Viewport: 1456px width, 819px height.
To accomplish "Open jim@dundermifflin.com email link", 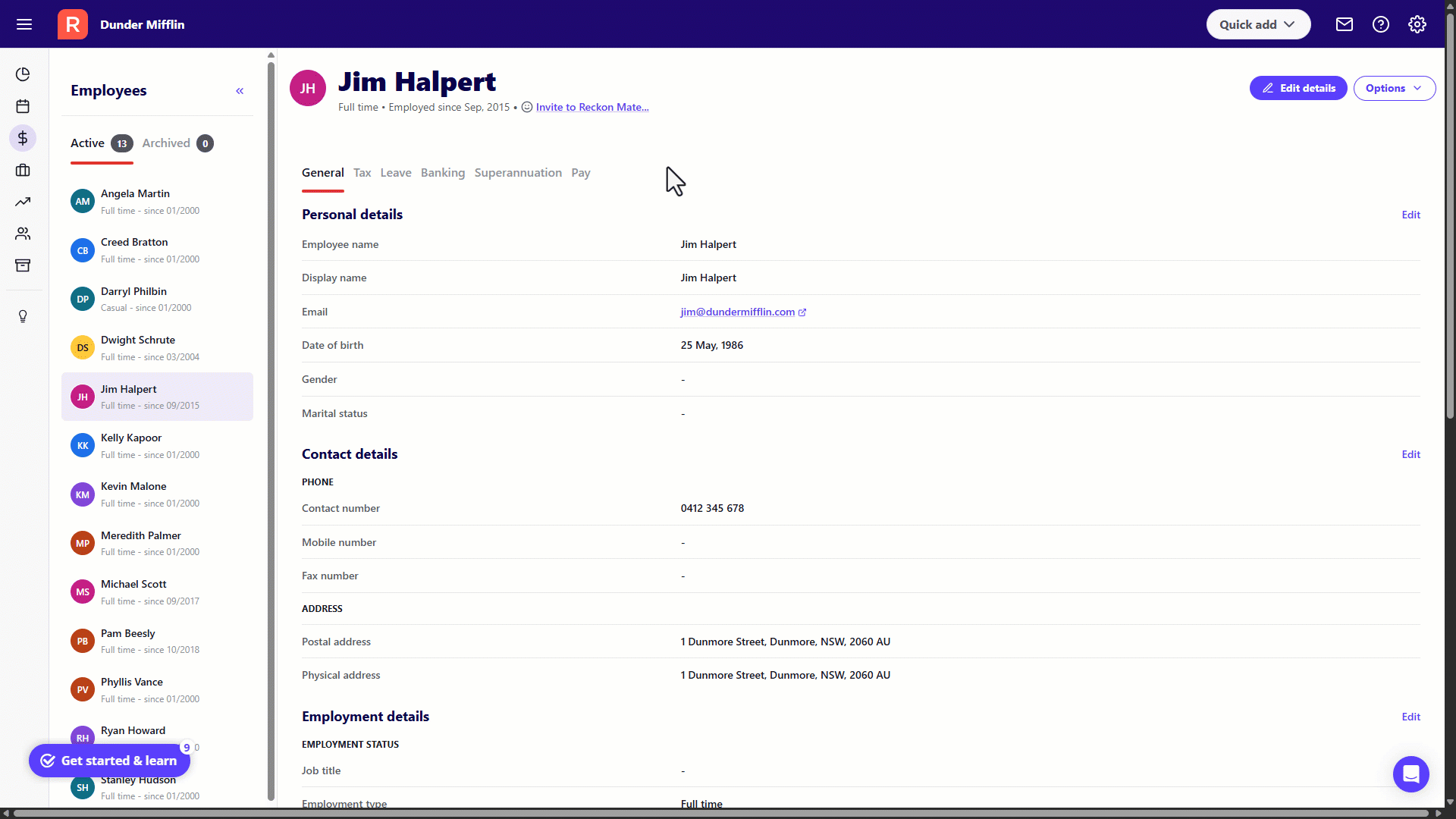I will coord(737,312).
